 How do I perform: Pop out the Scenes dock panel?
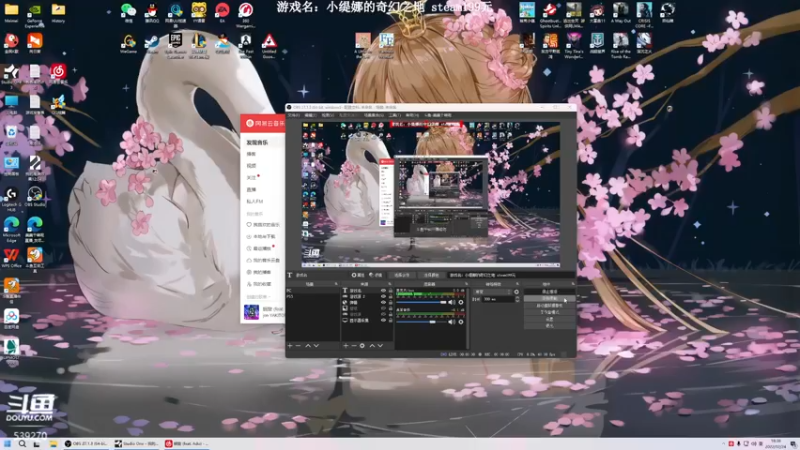[336, 284]
